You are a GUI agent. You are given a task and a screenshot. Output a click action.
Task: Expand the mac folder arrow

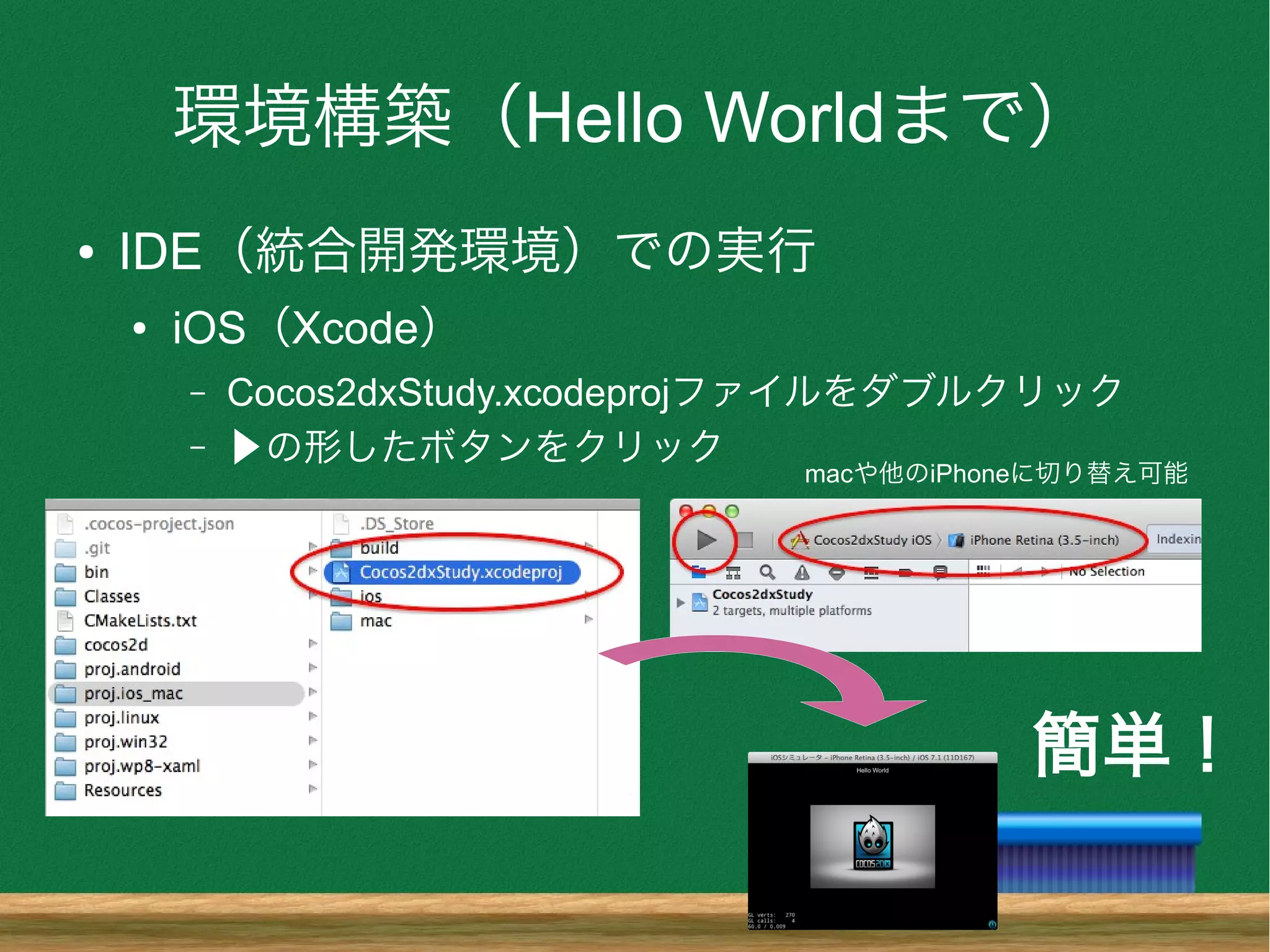tap(589, 620)
